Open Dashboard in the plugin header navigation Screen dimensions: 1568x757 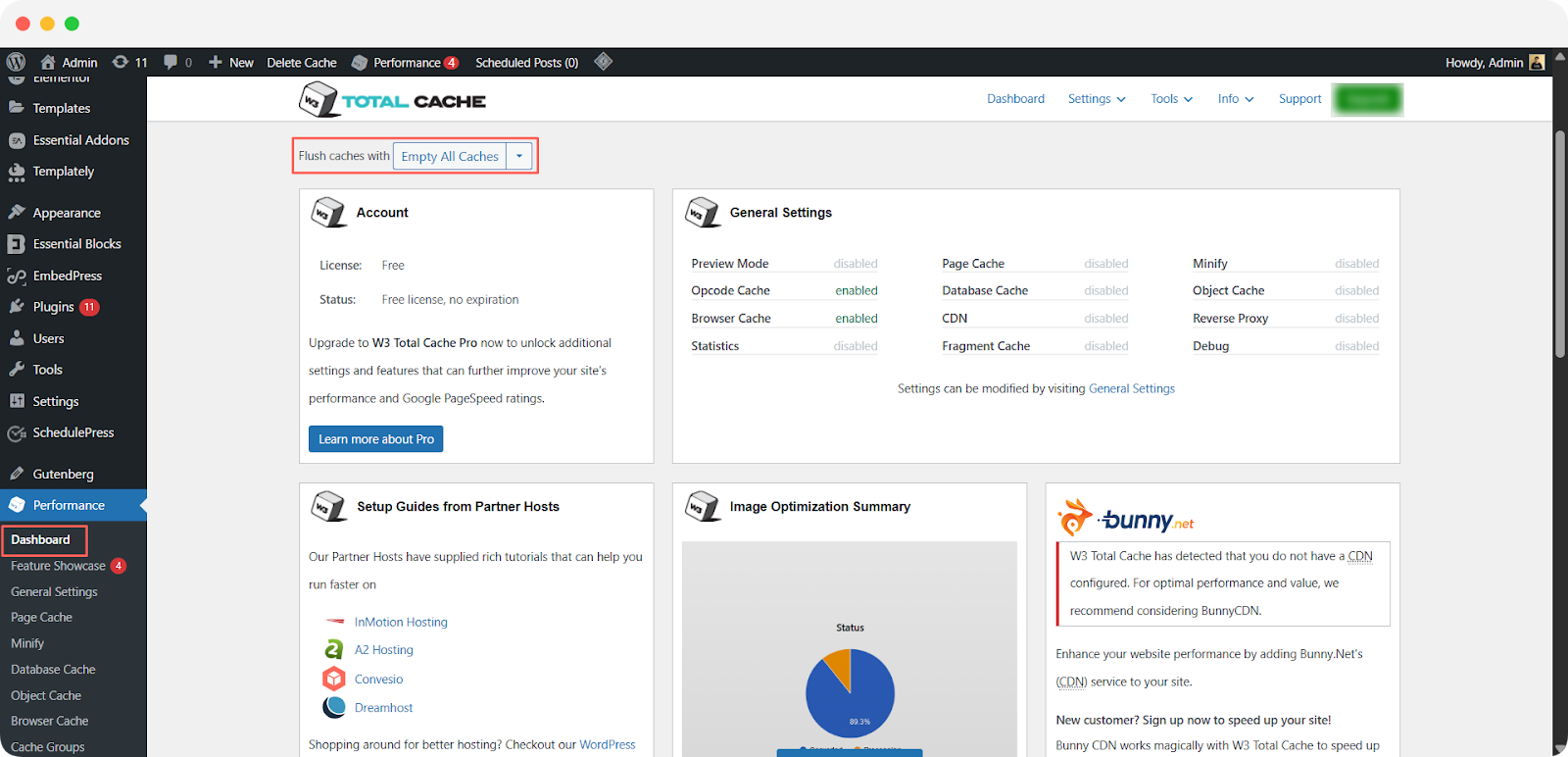pyautogui.click(x=1015, y=99)
